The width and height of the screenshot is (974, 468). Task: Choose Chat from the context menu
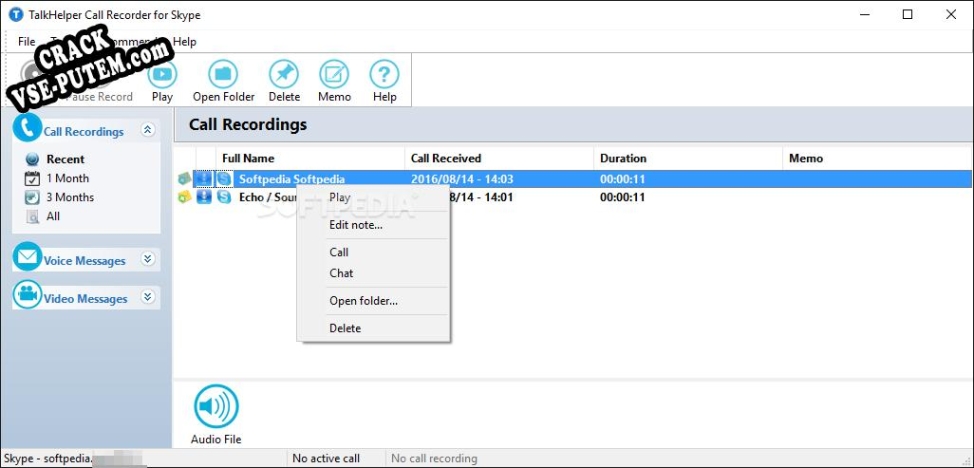341,273
